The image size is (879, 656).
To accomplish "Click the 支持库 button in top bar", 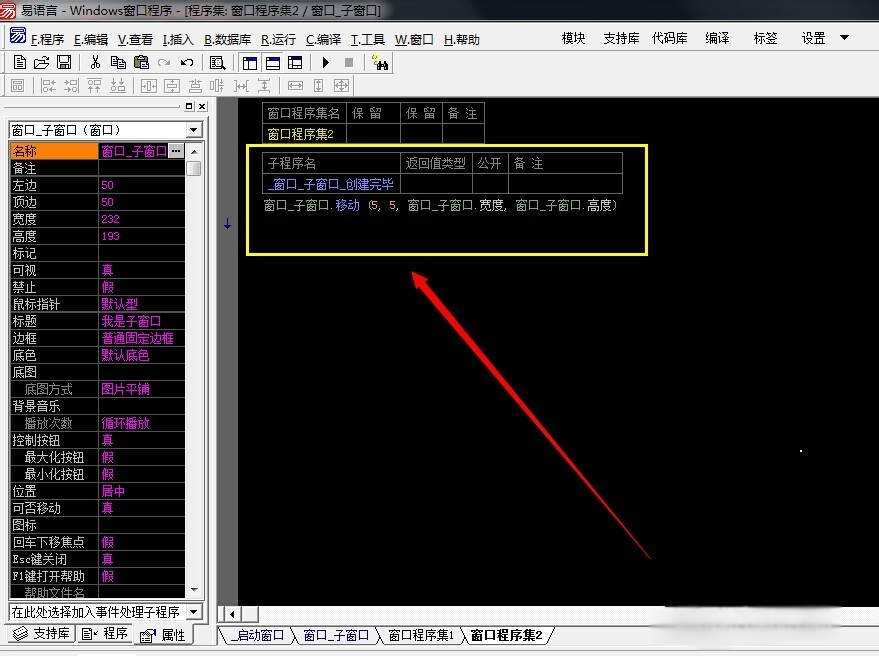I will click(x=621, y=38).
